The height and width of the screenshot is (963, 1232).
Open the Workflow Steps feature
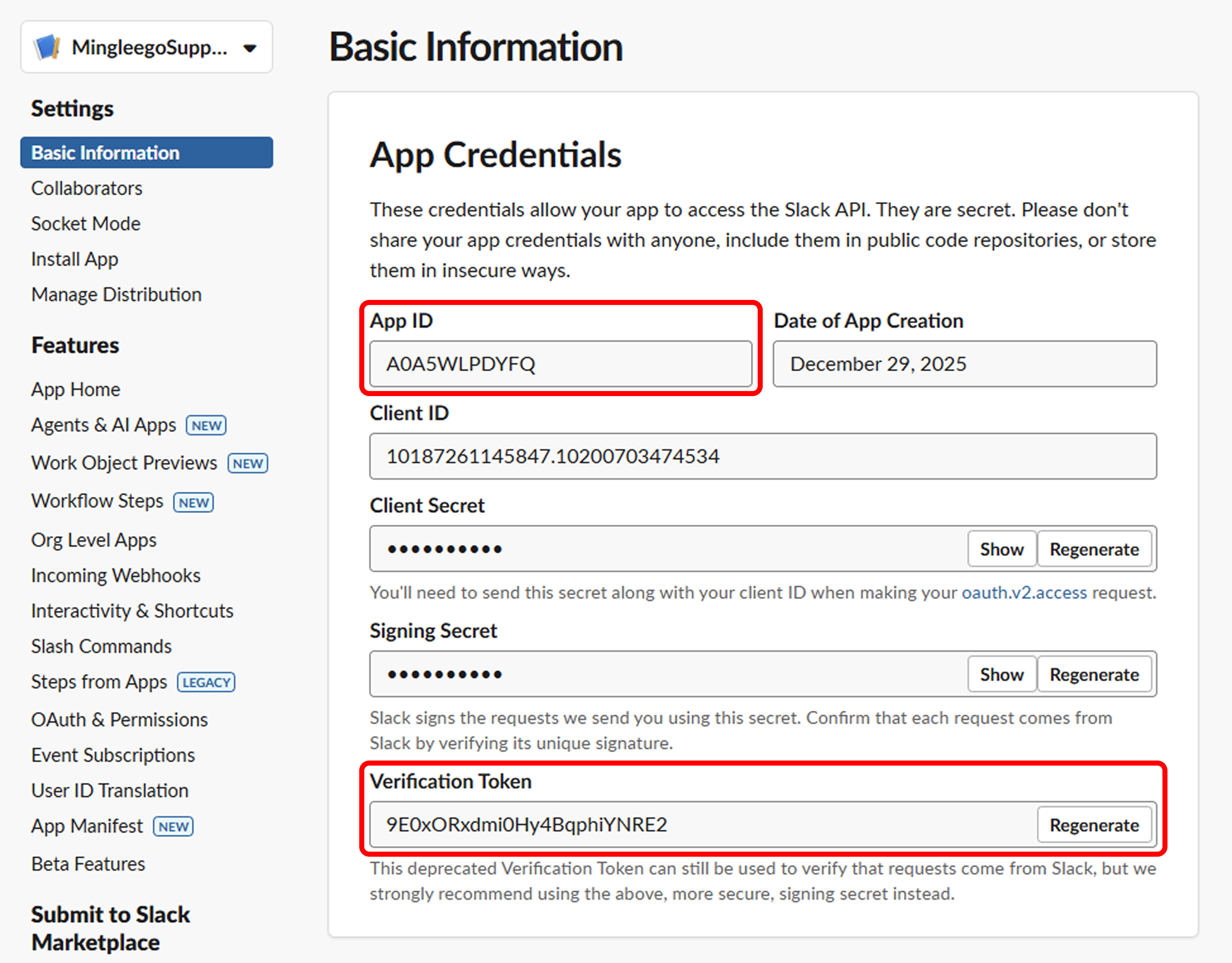click(x=97, y=501)
